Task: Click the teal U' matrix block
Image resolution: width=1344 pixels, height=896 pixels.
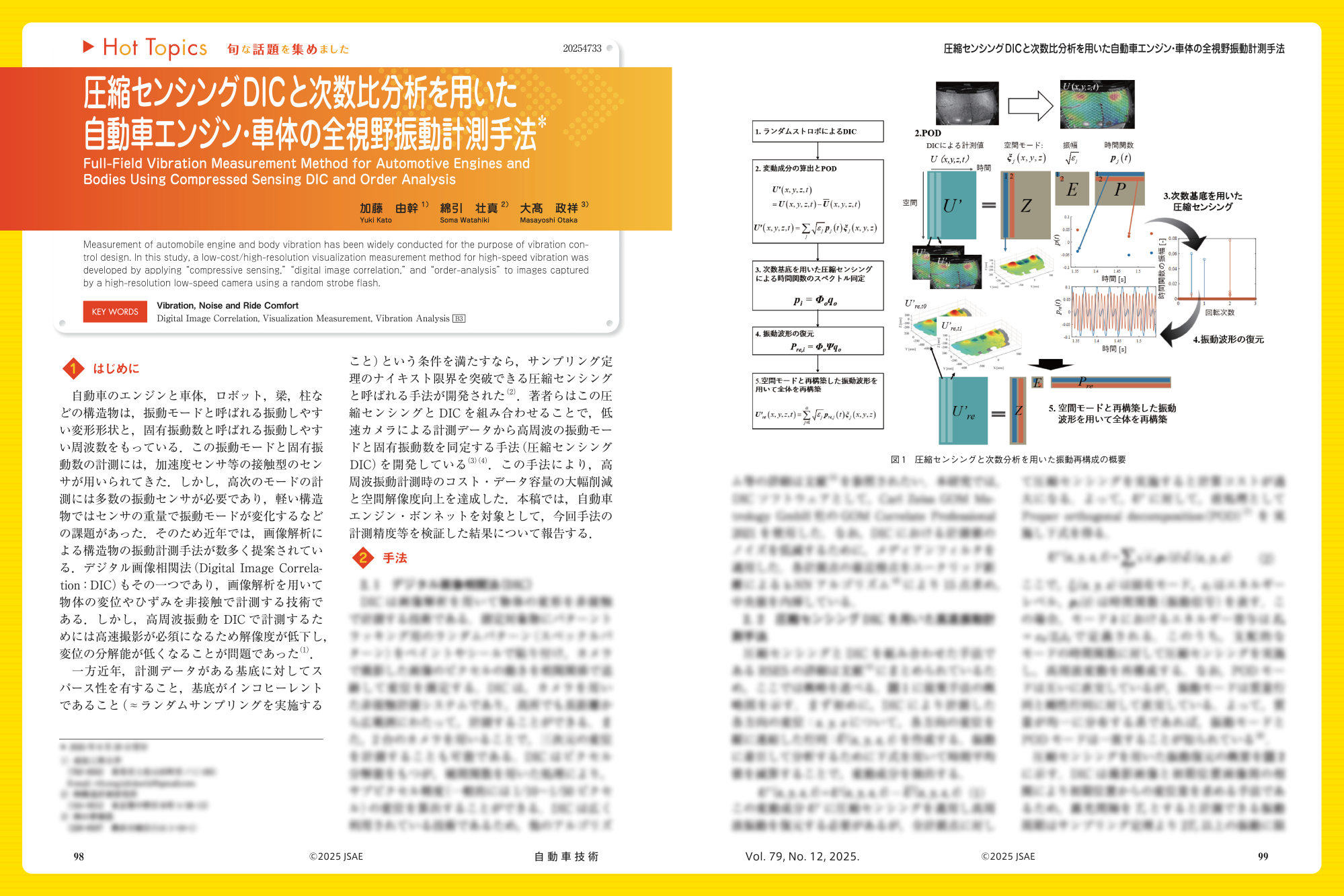Action: pos(952,206)
